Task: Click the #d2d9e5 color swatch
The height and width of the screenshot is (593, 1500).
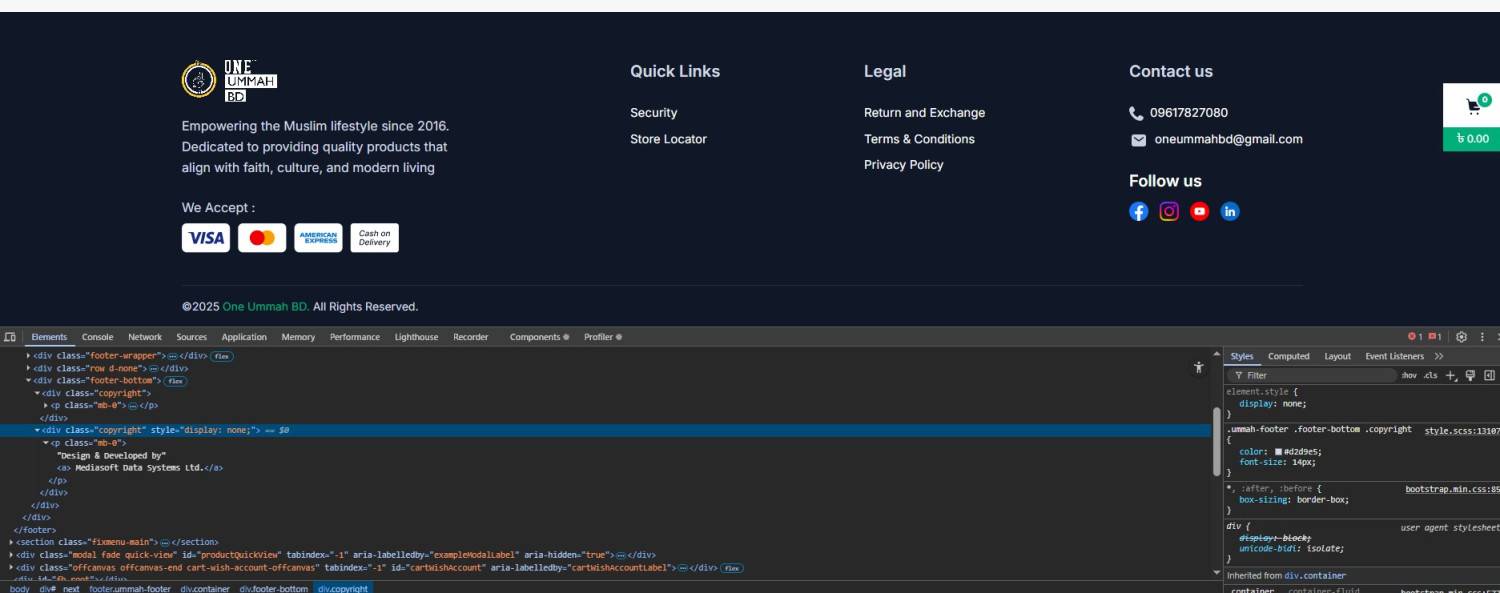Action: coord(1278,452)
